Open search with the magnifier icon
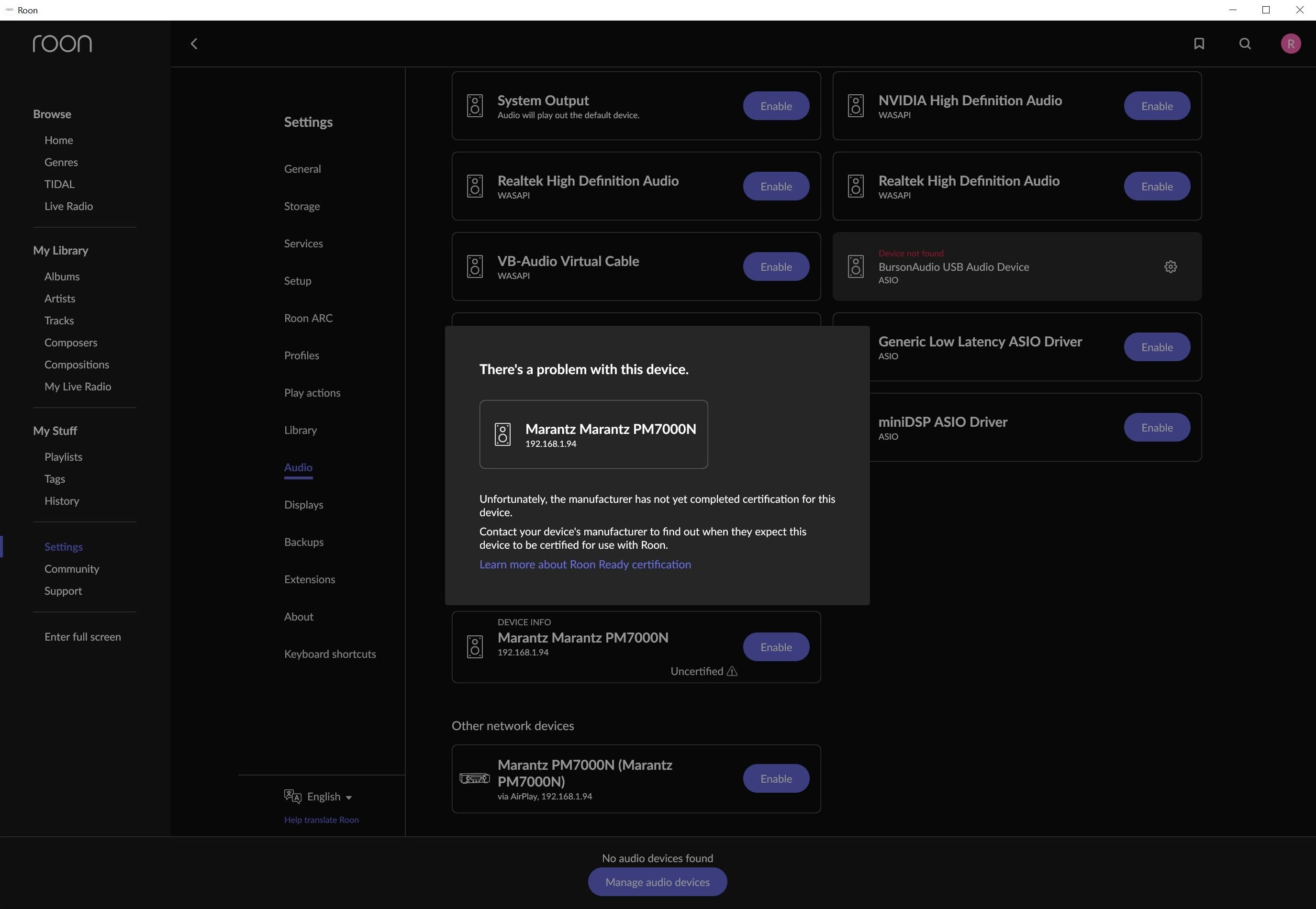Screen dimensions: 1316x909 1245,44
